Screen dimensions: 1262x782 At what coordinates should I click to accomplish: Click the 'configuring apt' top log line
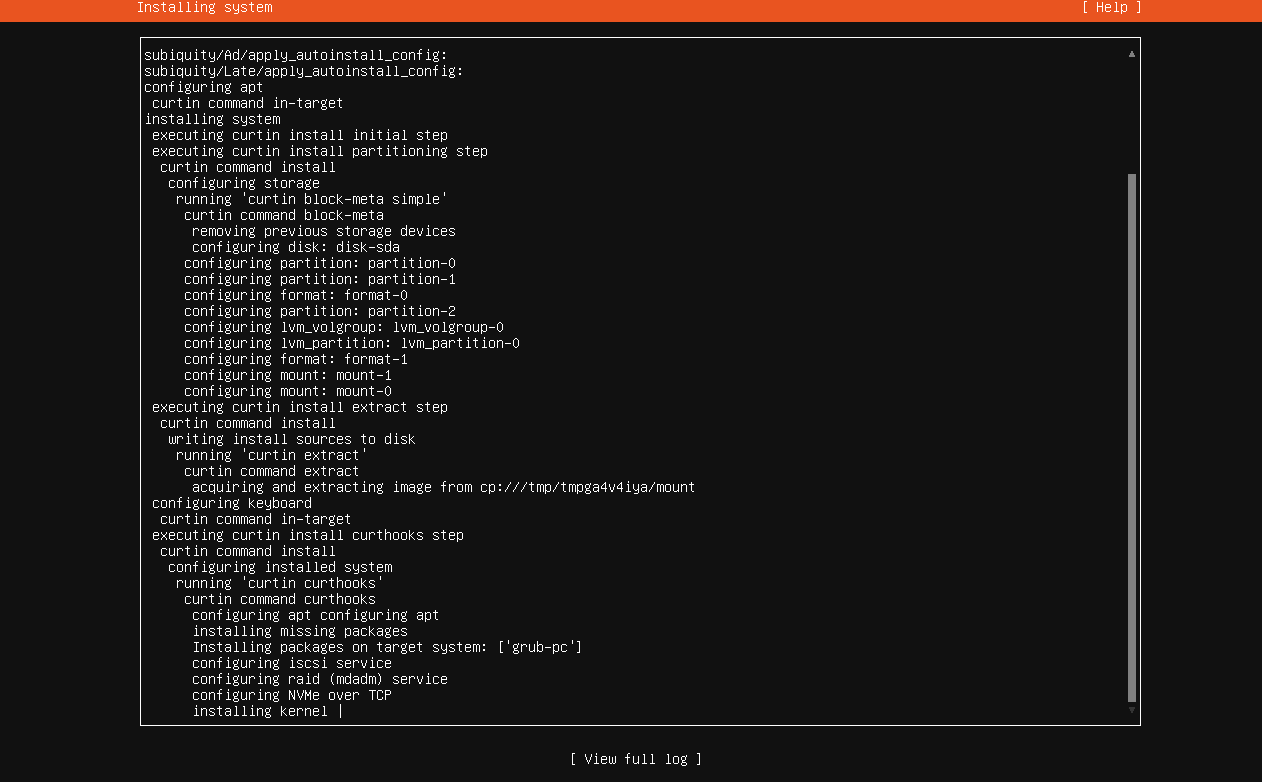click(204, 87)
